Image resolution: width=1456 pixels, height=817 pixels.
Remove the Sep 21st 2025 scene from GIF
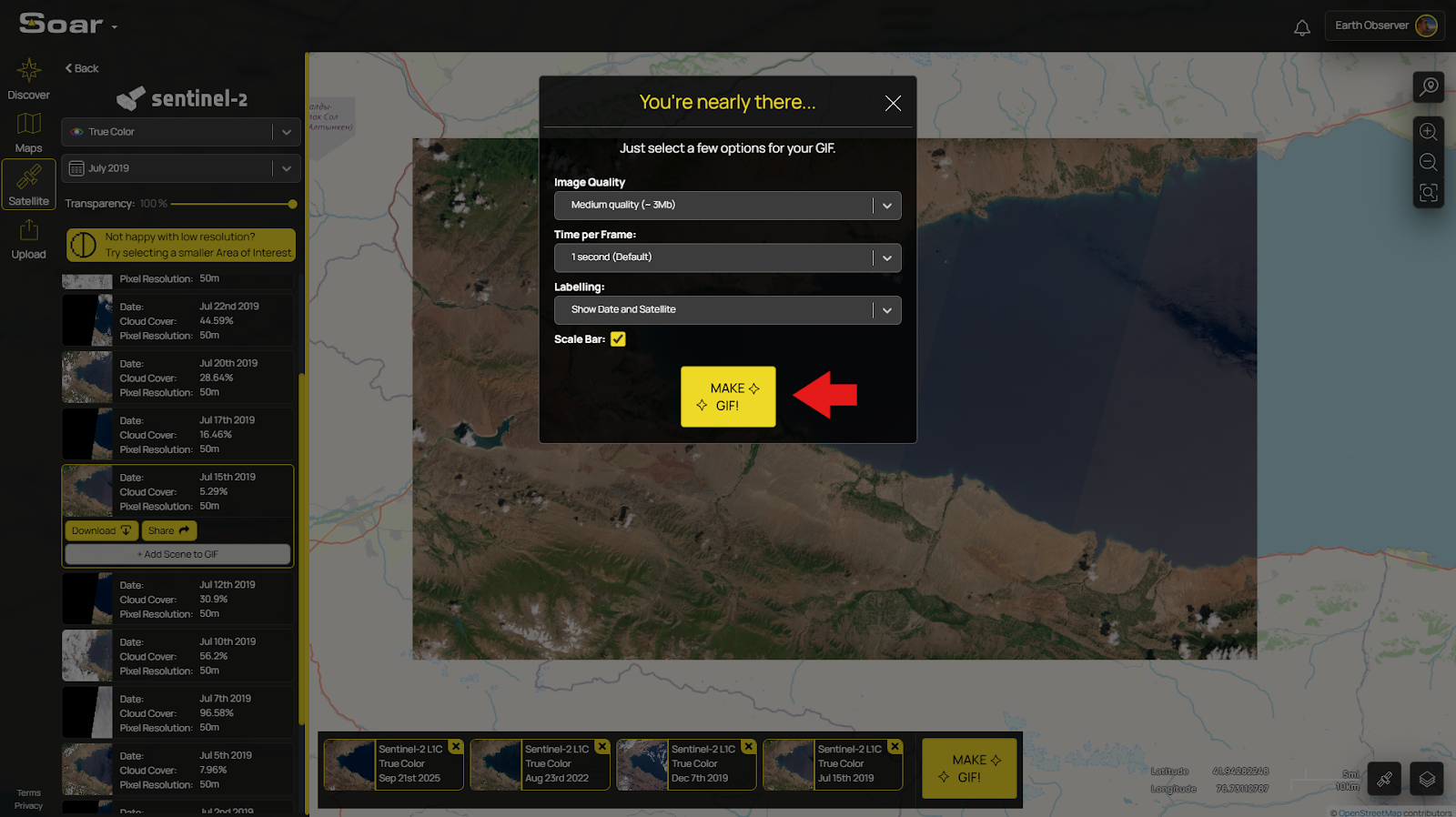click(x=456, y=746)
